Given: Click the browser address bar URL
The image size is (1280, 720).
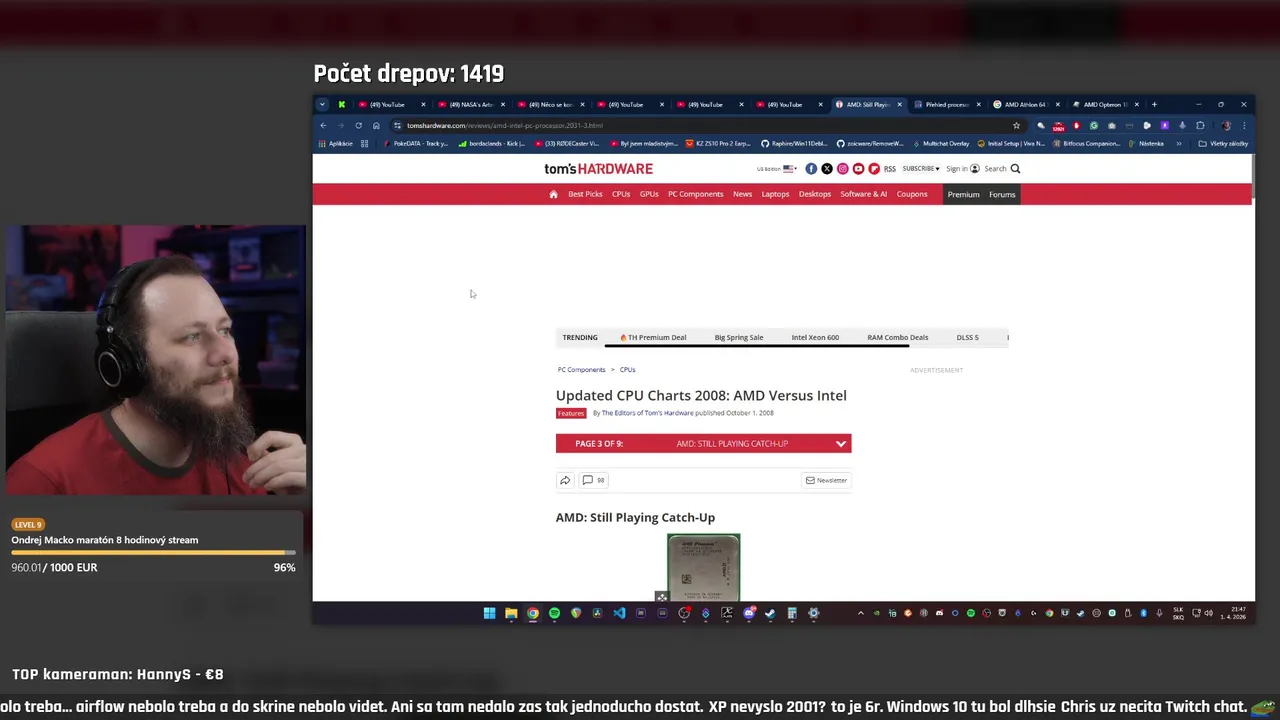Looking at the screenshot, I should [504, 126].
